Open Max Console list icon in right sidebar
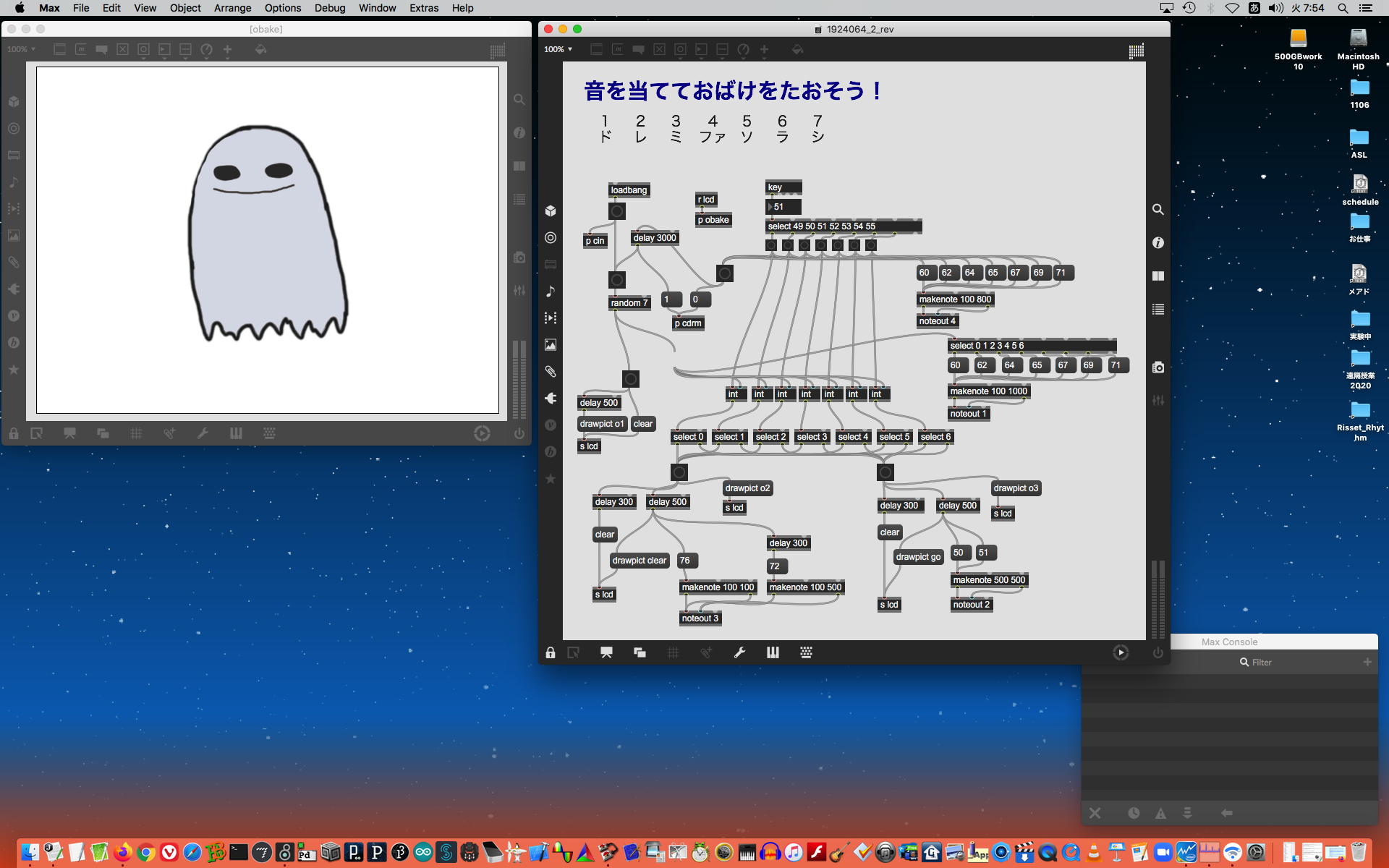The height and width of the screenshot is (868, 1389). [1158, 310]
